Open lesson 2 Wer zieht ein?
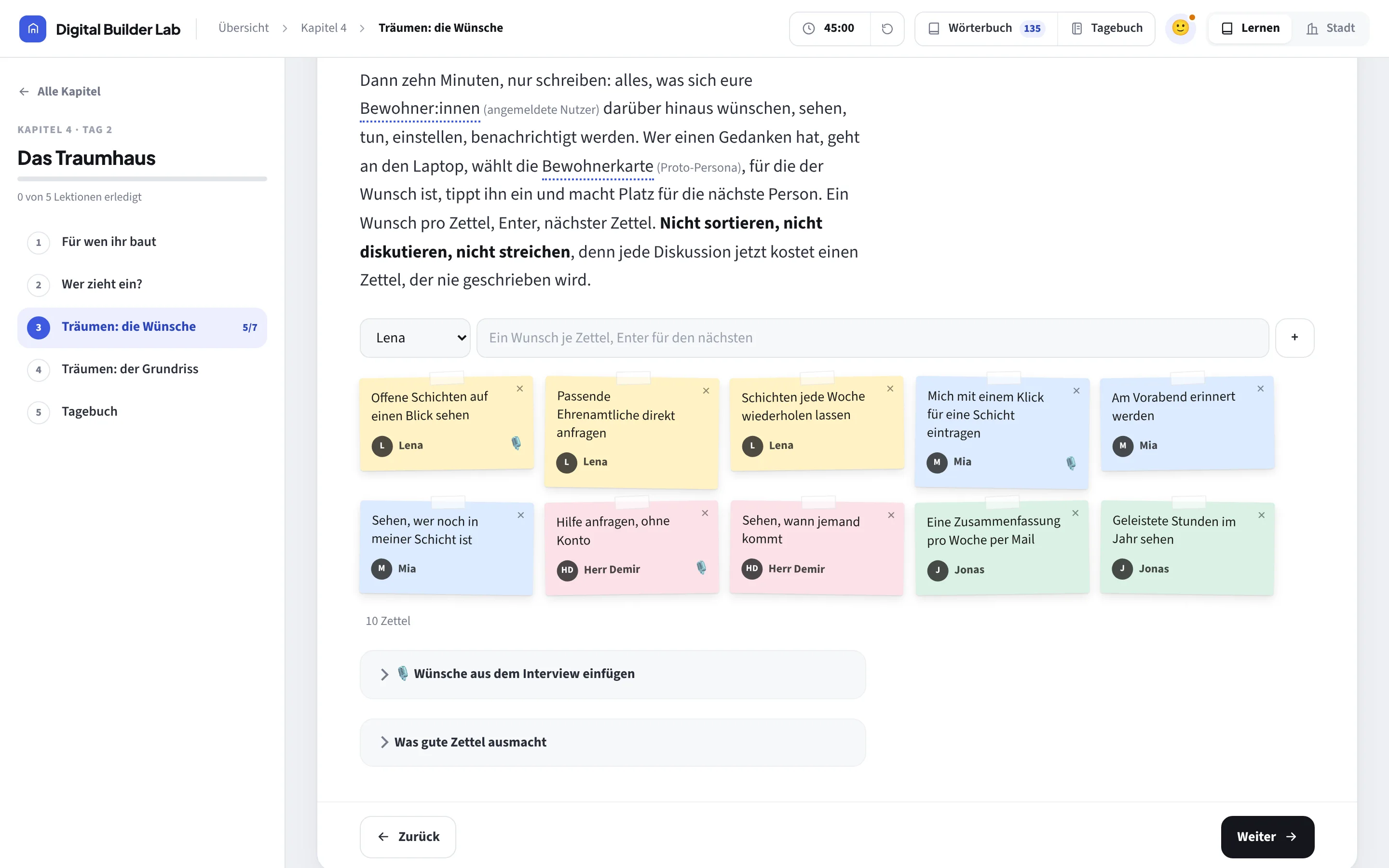Viewport: 1389px width, 868px height. tap(142, 285)
